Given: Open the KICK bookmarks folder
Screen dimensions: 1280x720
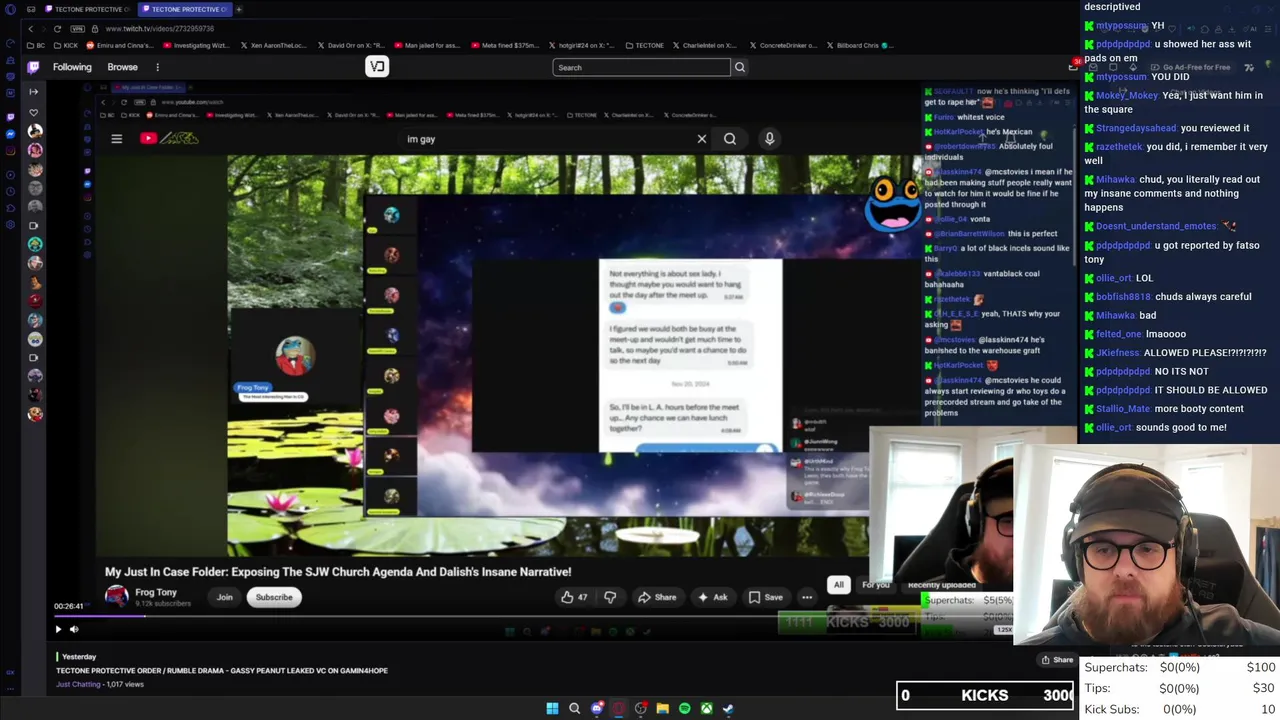Looking at the screenshot, I should pos(65,45).
